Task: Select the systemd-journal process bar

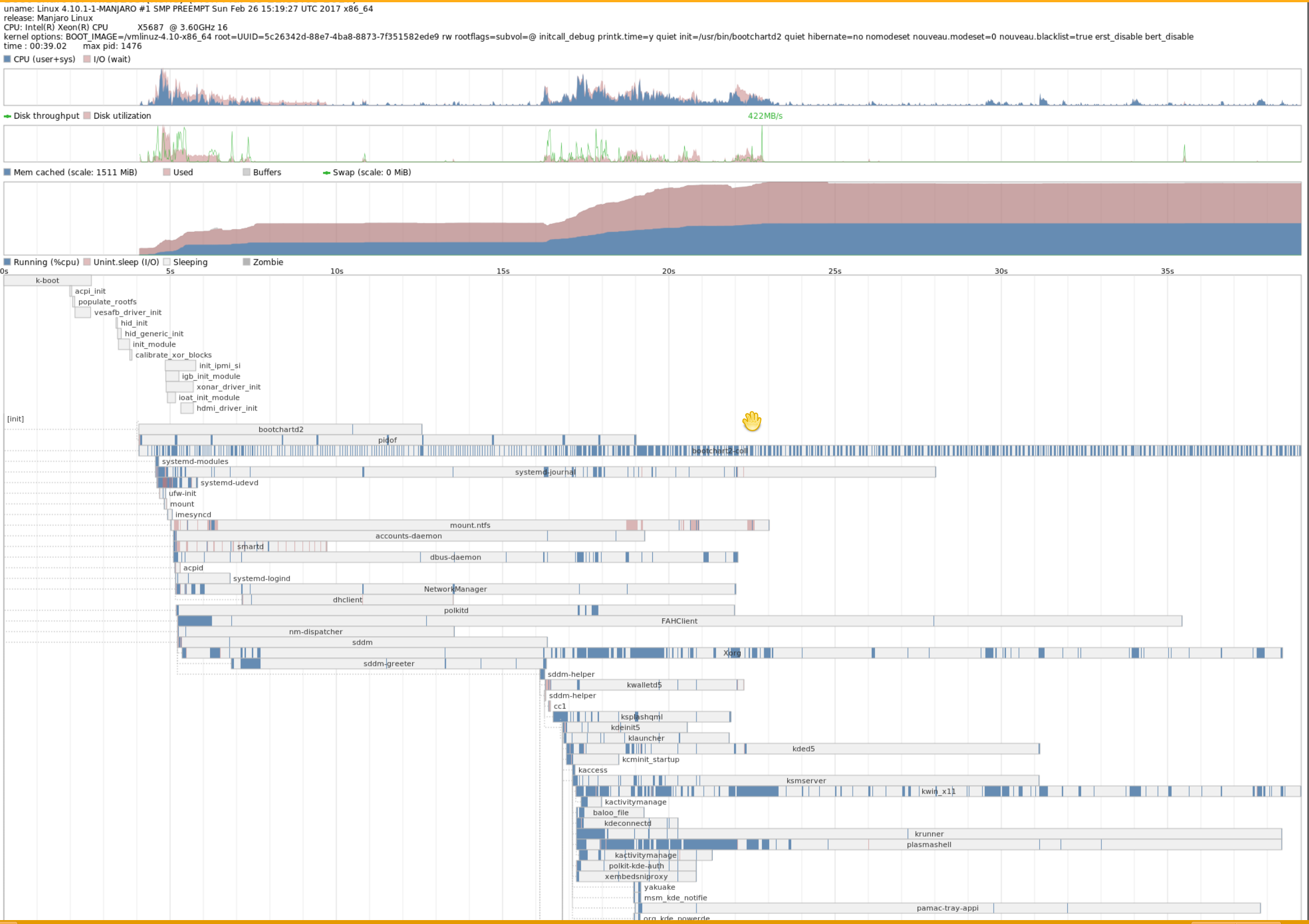Action: (546, 472)
